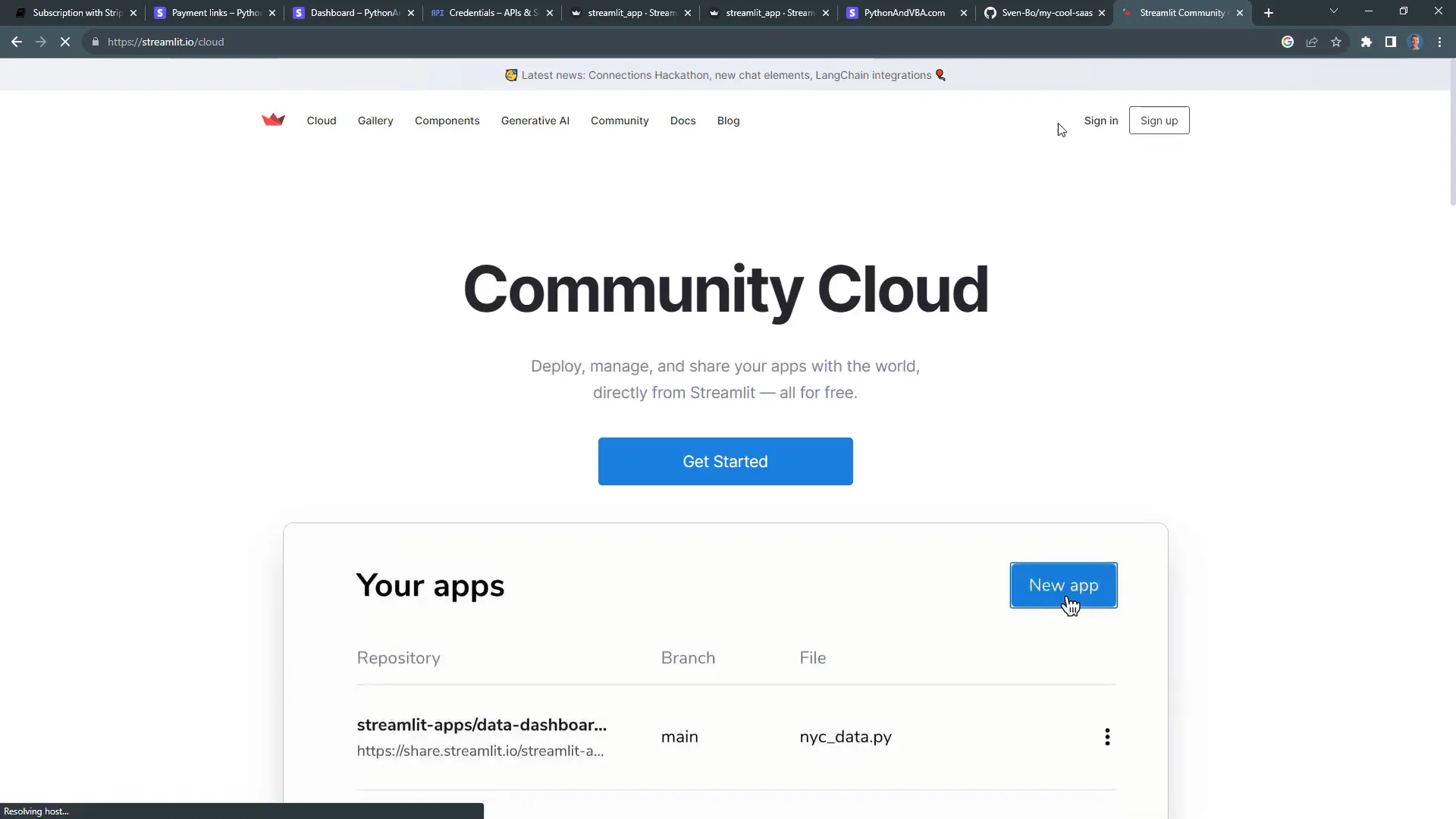
Task: Open the three-dot menu on the data-dashboard row
Action: (1107, 736)
